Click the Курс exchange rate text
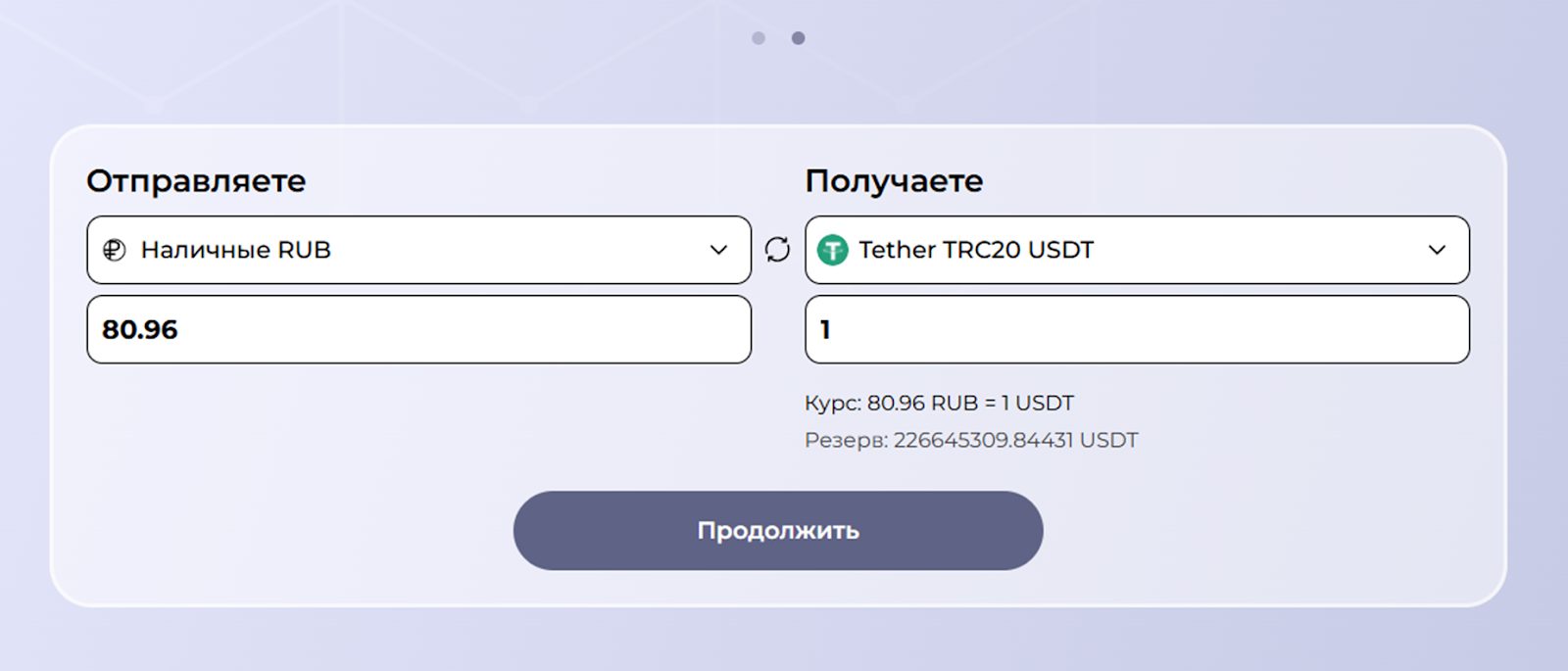This screenshot has width=1568, height=671. (938, 402)
